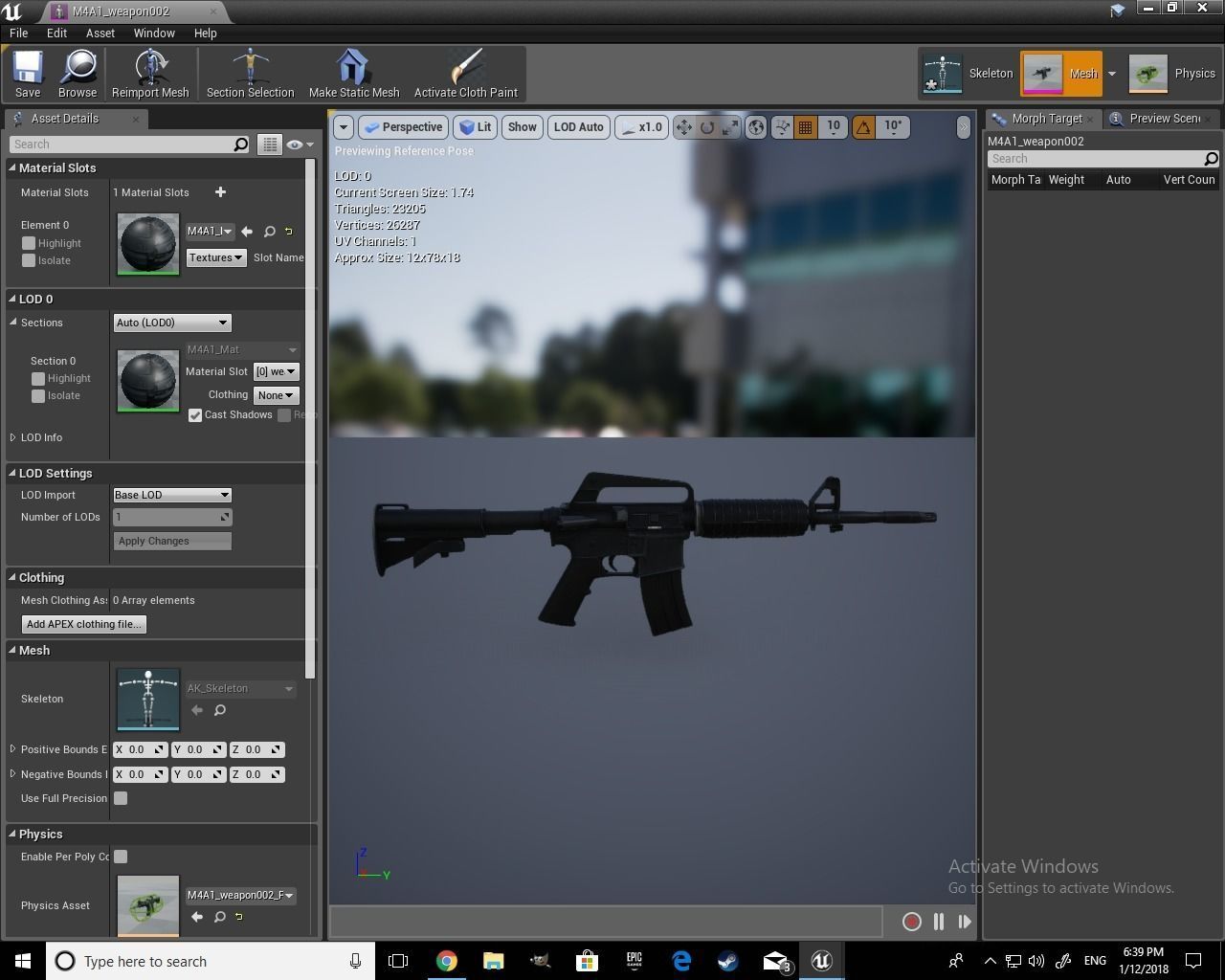The height and width of the screenshot is (980, 1225).
Task: Open the File menu
Action: coord(18,33)
